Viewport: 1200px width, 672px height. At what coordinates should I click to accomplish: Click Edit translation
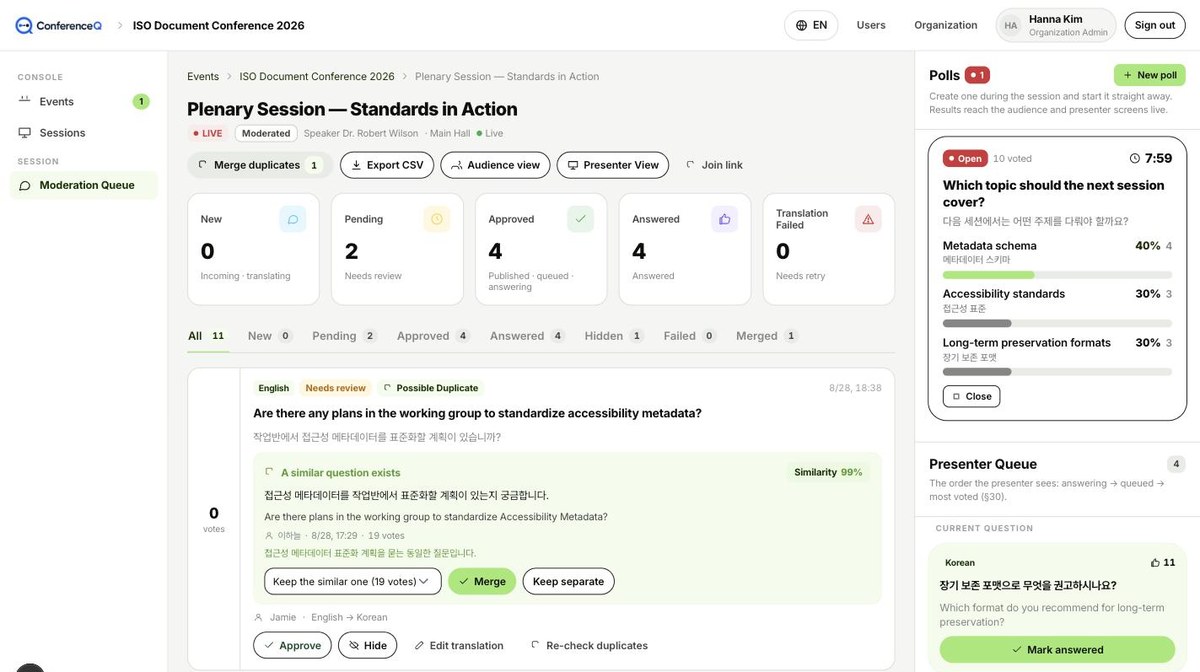click(459, 645)
